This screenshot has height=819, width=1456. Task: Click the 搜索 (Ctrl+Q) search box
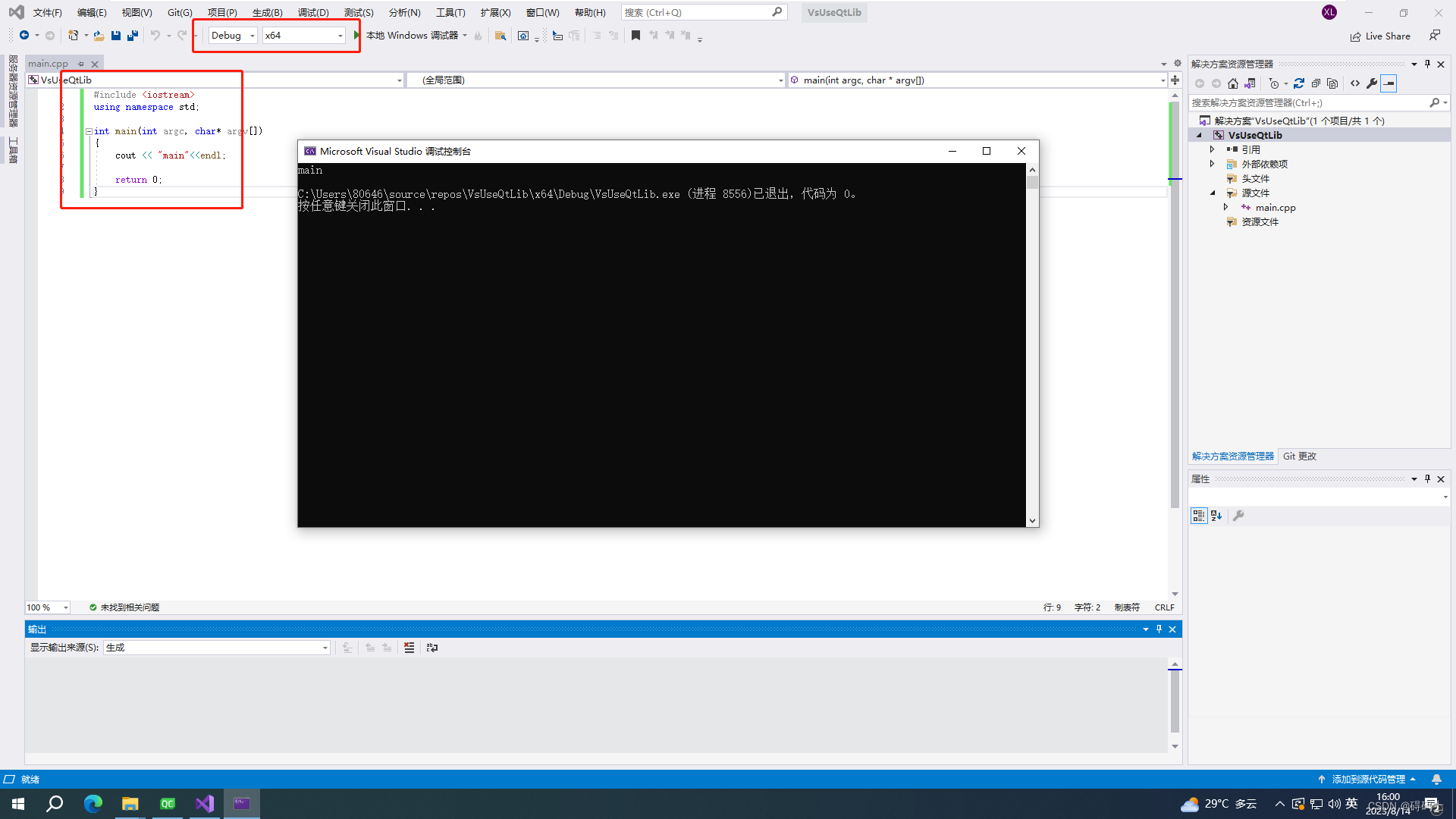coord(698,12)
